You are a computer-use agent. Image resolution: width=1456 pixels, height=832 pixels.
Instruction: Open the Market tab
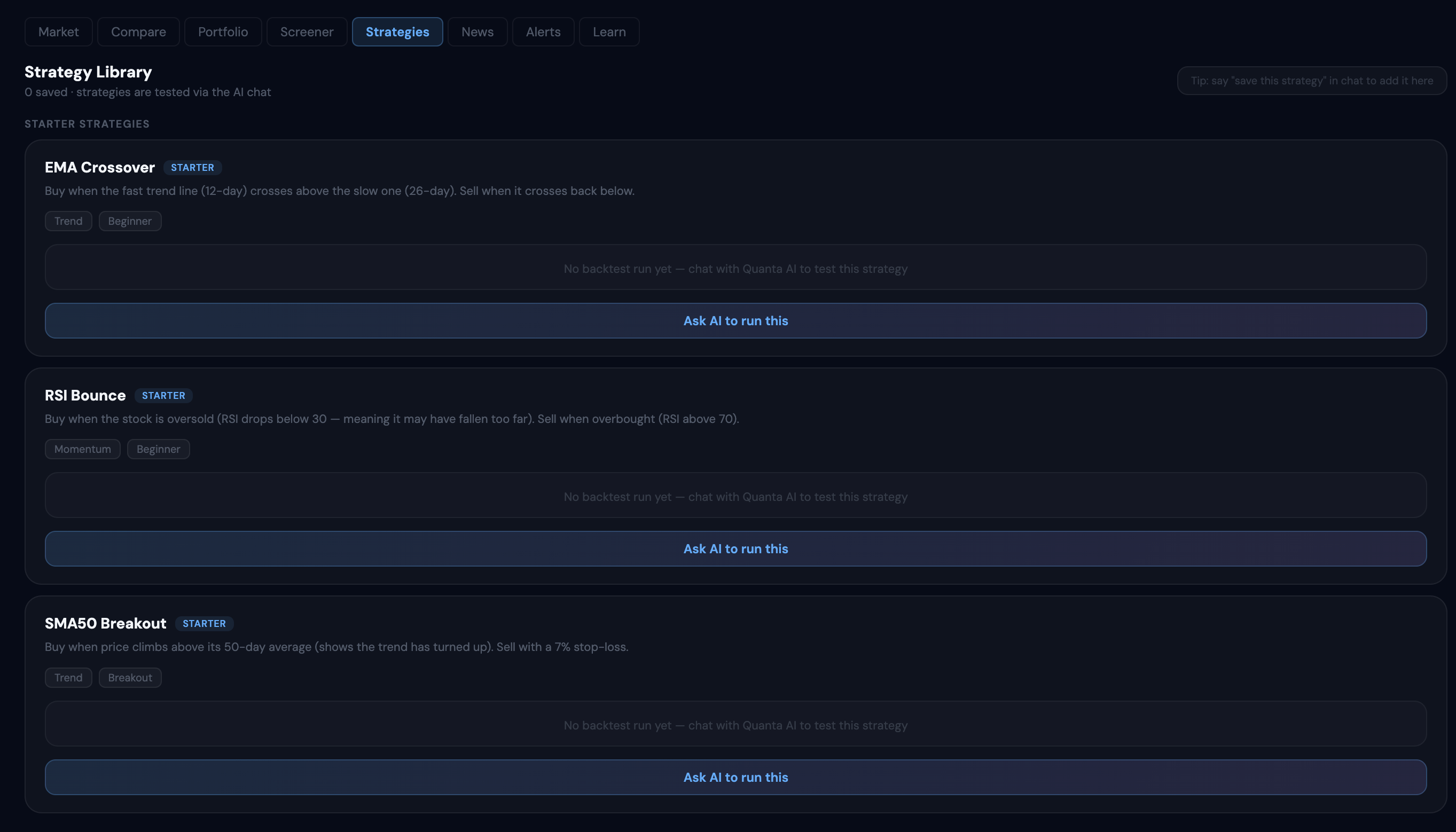(x=58, y=32)
